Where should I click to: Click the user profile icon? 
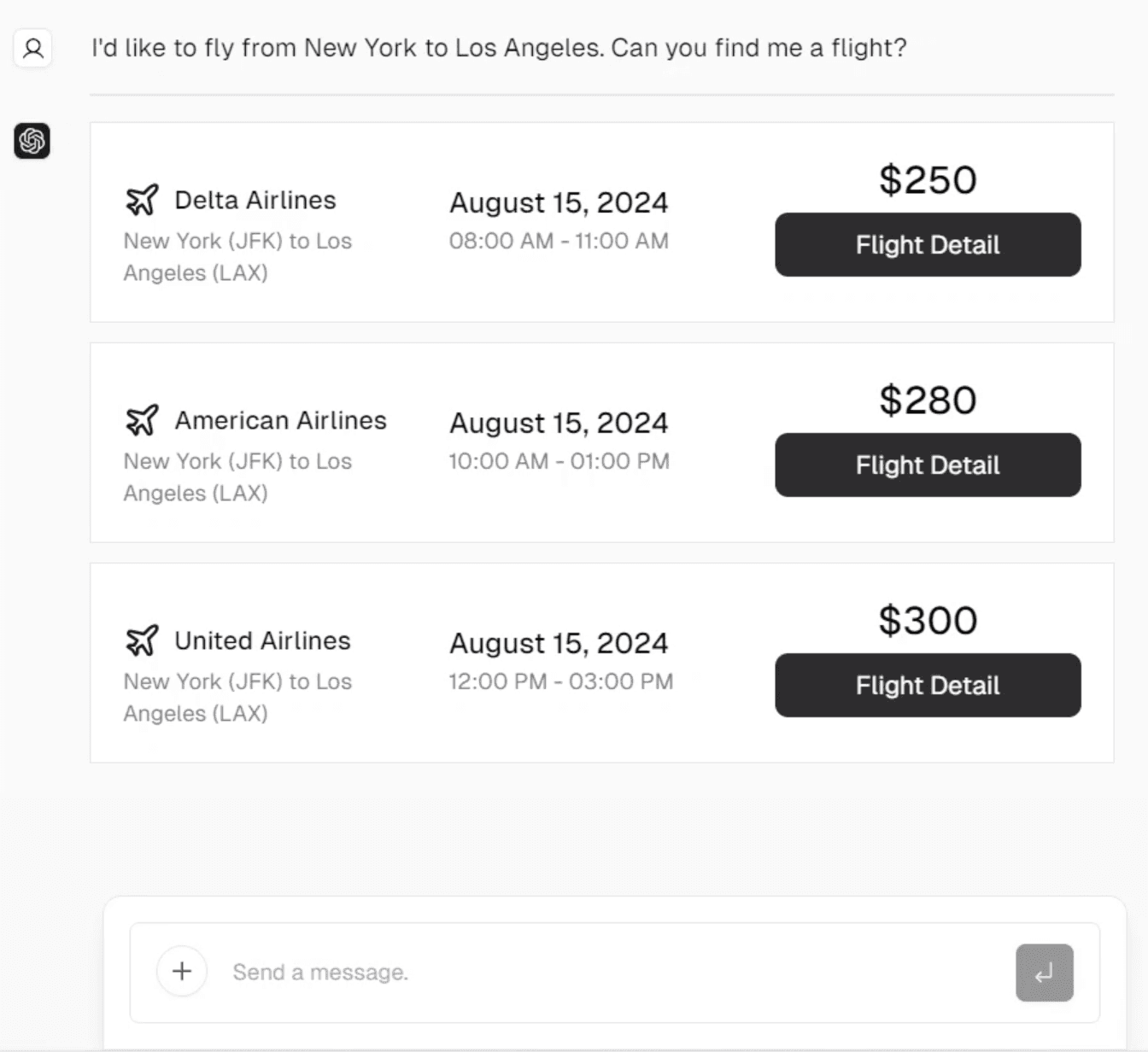point(32,49)
